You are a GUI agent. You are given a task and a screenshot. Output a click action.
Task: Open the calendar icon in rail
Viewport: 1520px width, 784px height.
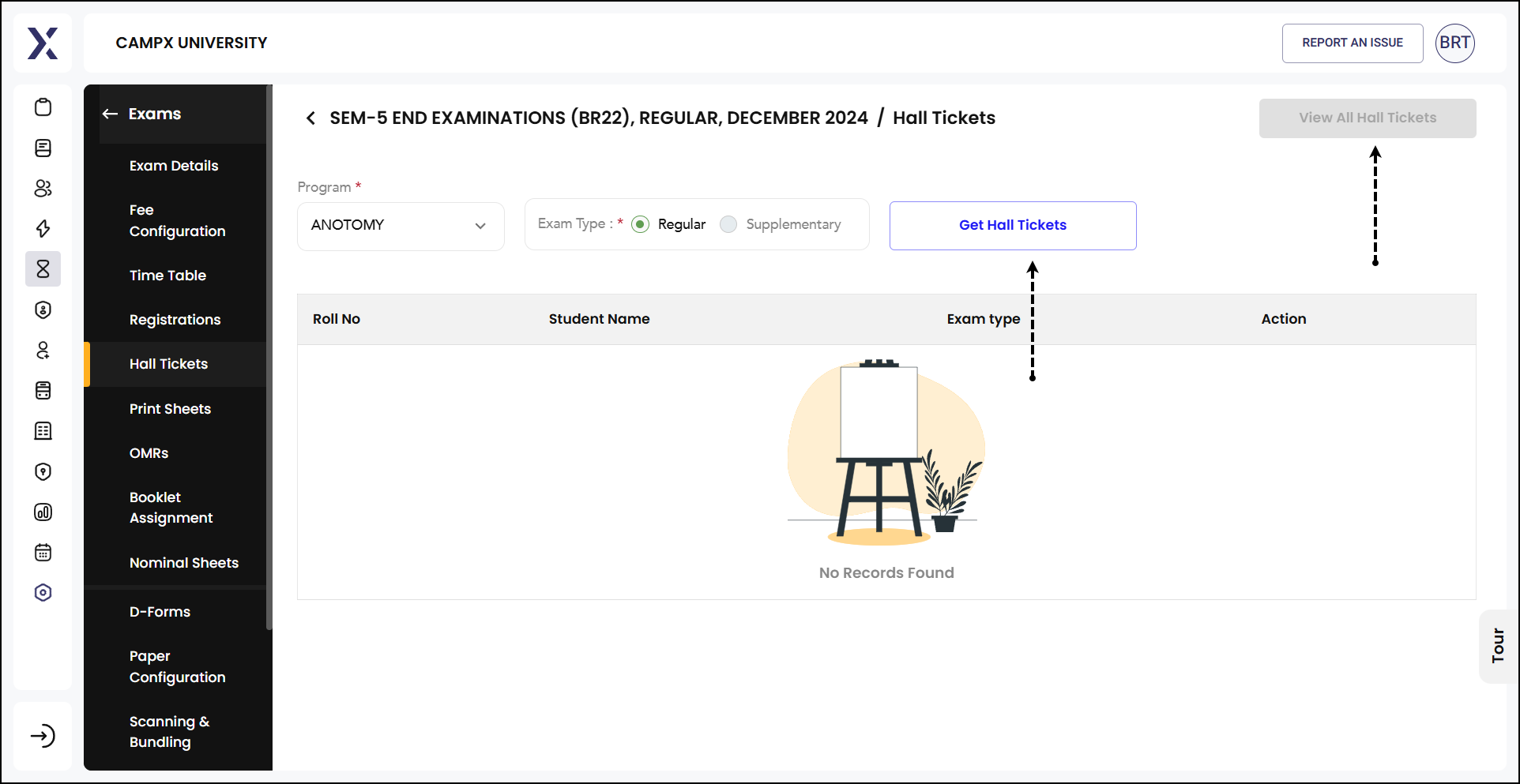tap(43, 552)
